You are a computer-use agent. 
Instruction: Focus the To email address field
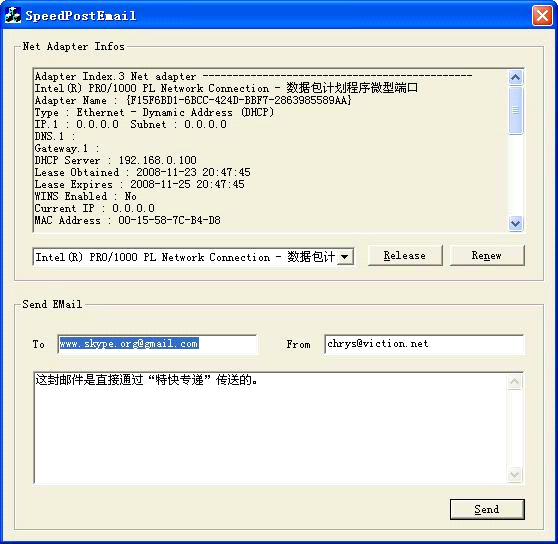(x=157, y=344)
